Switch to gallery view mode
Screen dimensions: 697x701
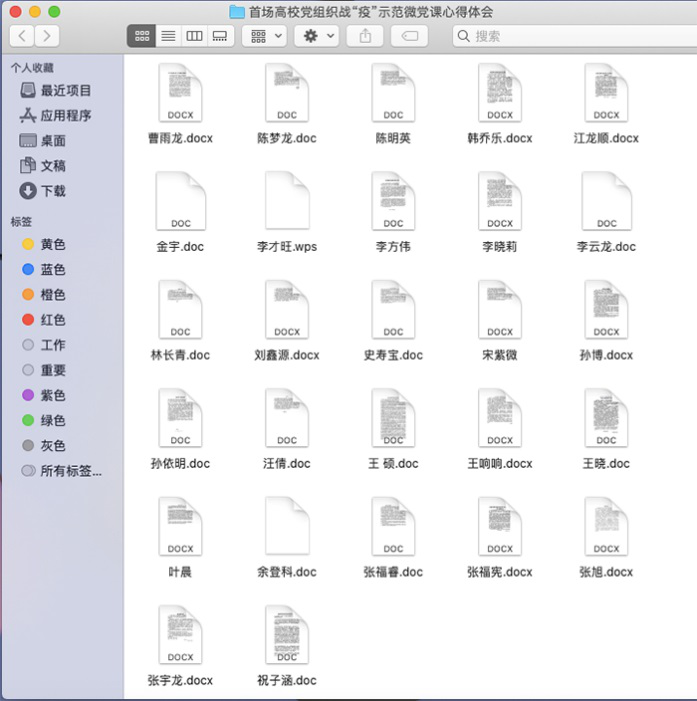coord(220,36)
